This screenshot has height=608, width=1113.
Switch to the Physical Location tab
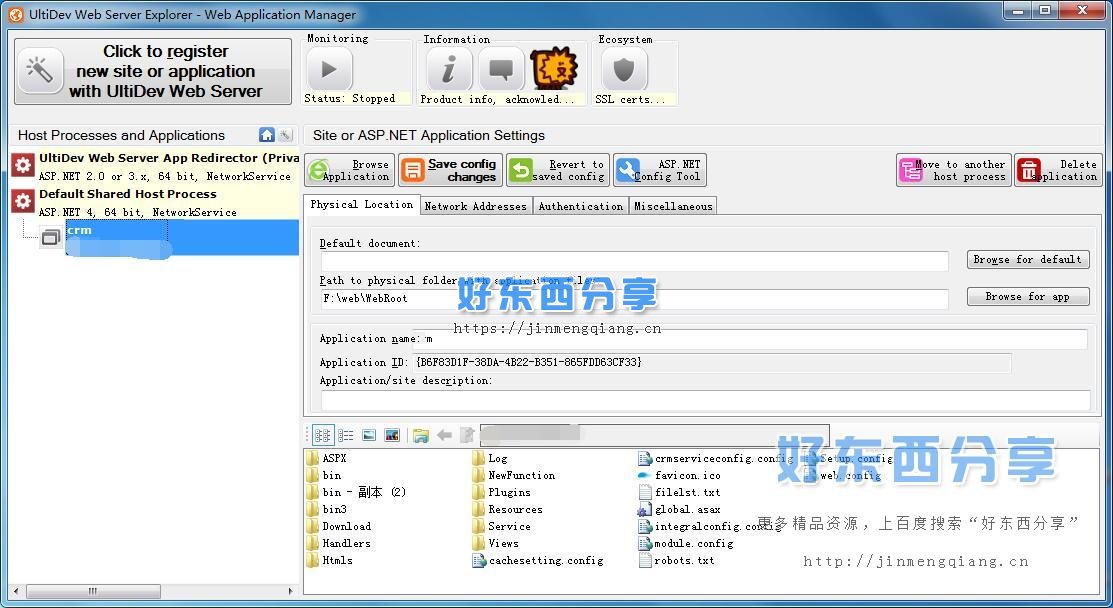point(362,204)
